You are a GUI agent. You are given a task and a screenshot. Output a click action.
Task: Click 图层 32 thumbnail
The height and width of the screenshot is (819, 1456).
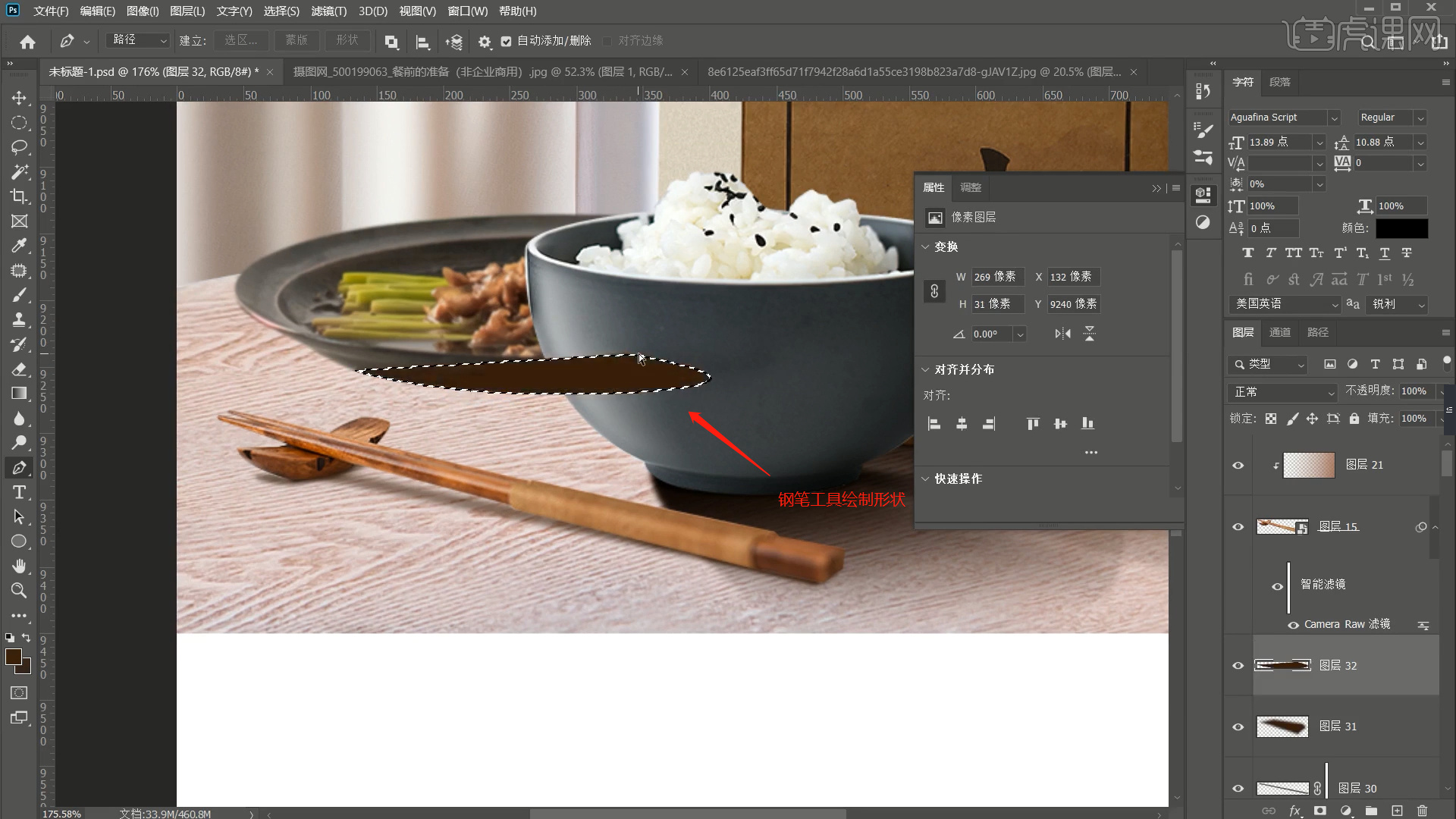point(1283,664)
